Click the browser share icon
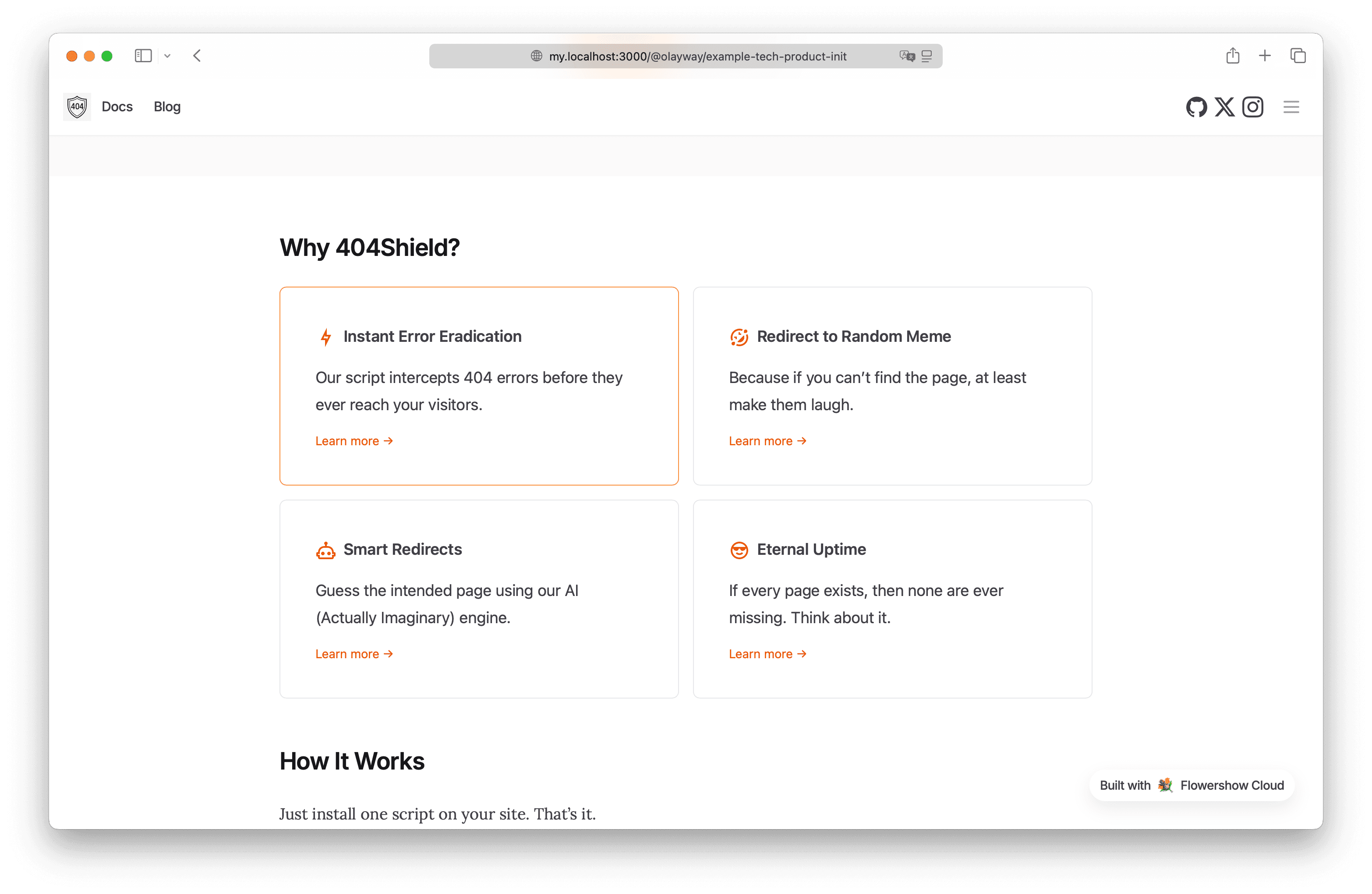This screenshot has height=894, width=1372. click(1233, 56)
